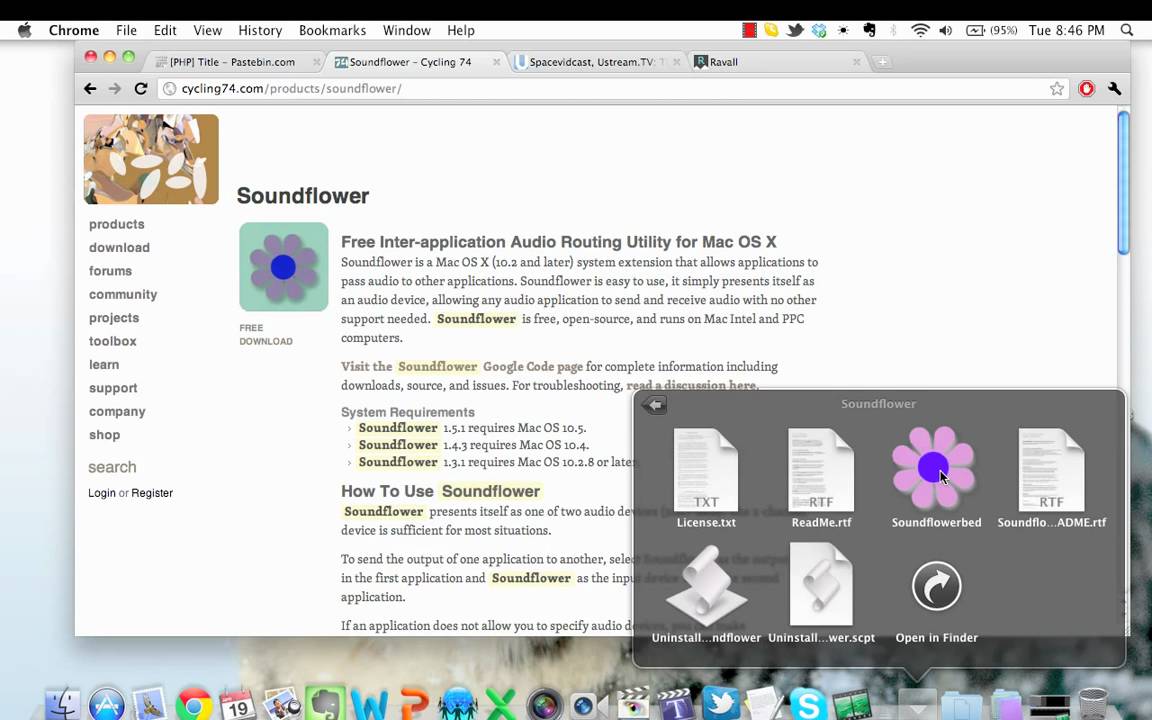Open Uninstall...wer.scpt script file
The image size is (1152, 720).
[x=821, y=584]
